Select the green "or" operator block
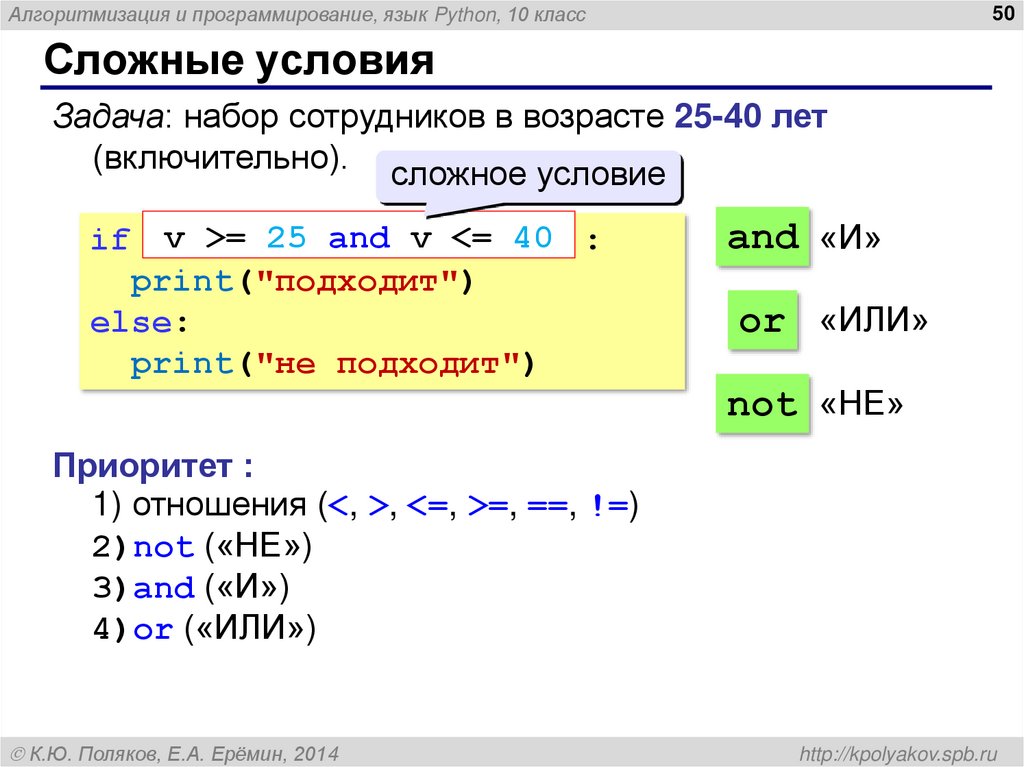1024x767 pixels. click(x=762, y=321)
